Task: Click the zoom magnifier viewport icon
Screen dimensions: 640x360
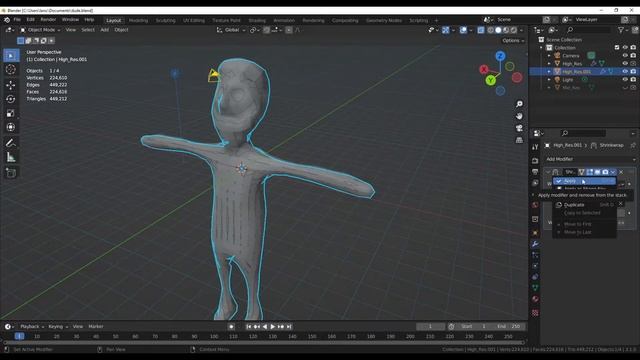Action: pyautogui.click(x=519, y=104)
